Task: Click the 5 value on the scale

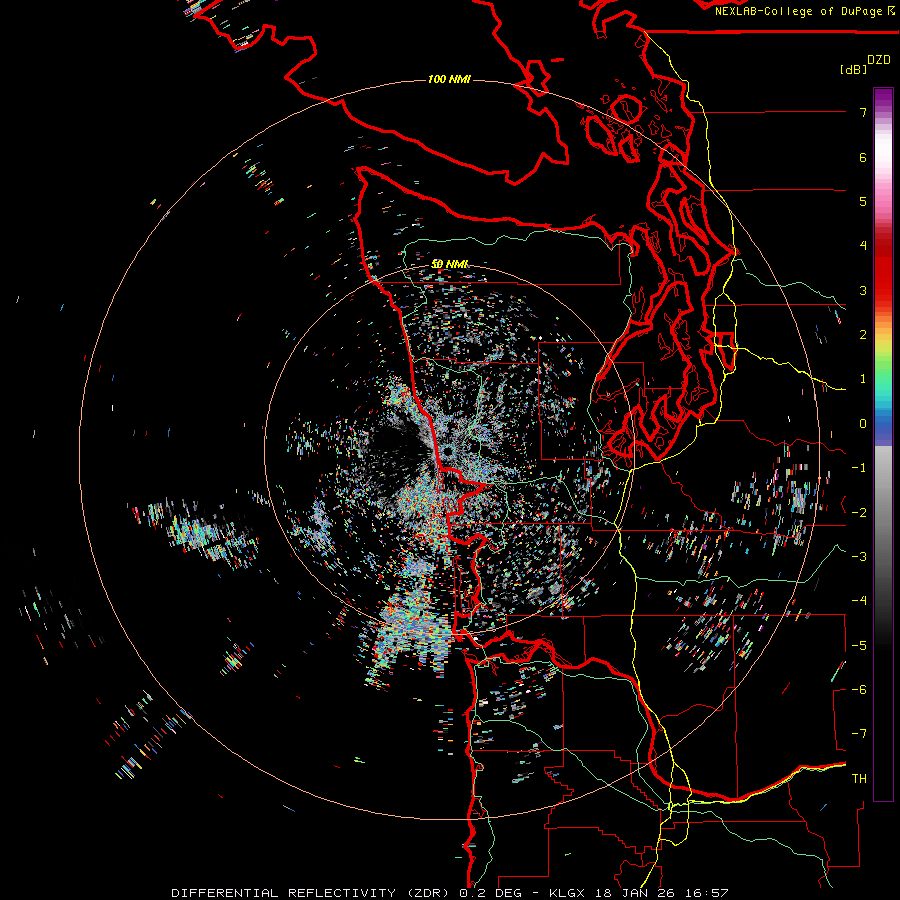Action: coord(863,201)
